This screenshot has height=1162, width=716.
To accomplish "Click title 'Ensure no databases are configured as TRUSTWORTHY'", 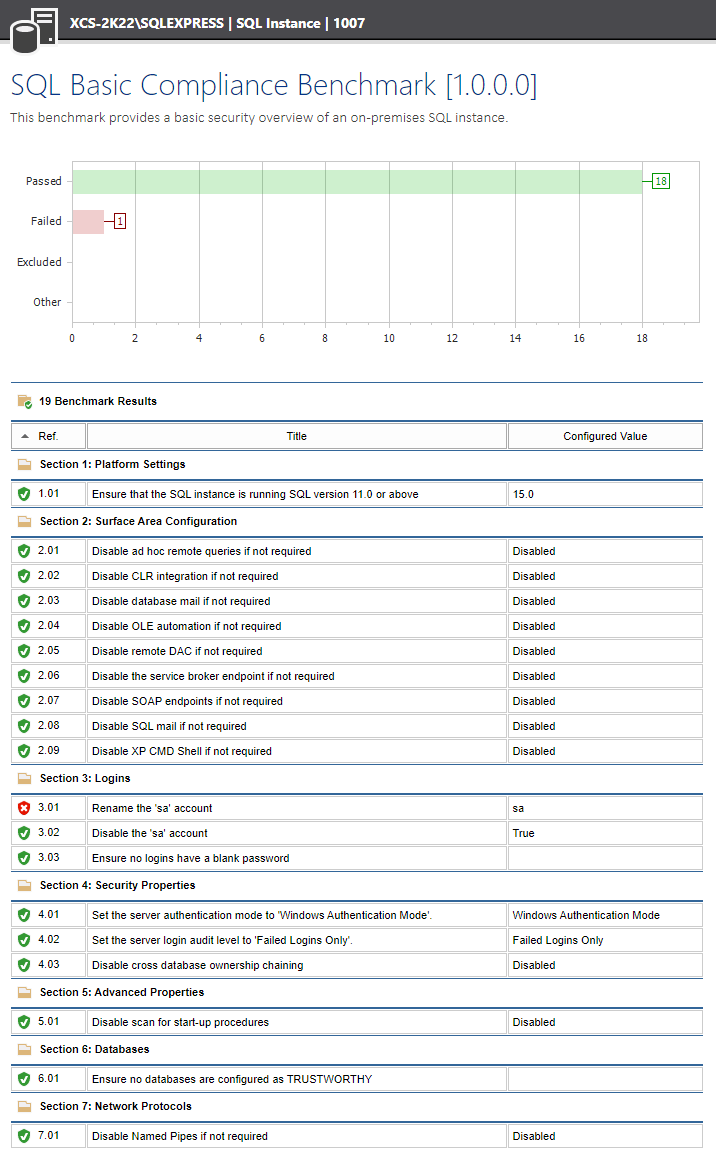I will coord(232,1079).
